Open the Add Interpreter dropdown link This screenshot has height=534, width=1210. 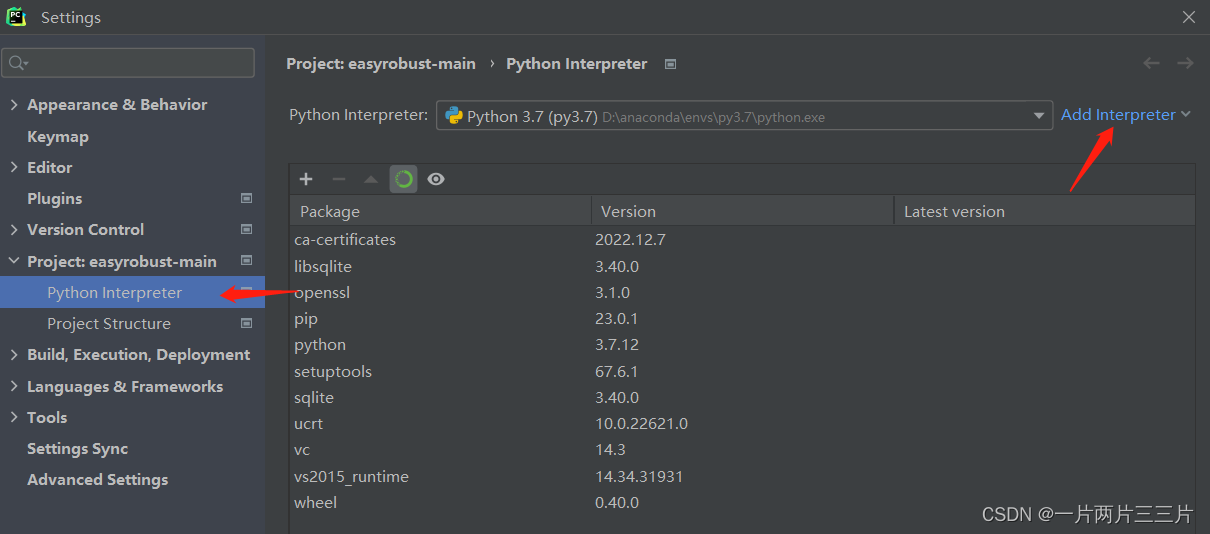[1126, 115]
